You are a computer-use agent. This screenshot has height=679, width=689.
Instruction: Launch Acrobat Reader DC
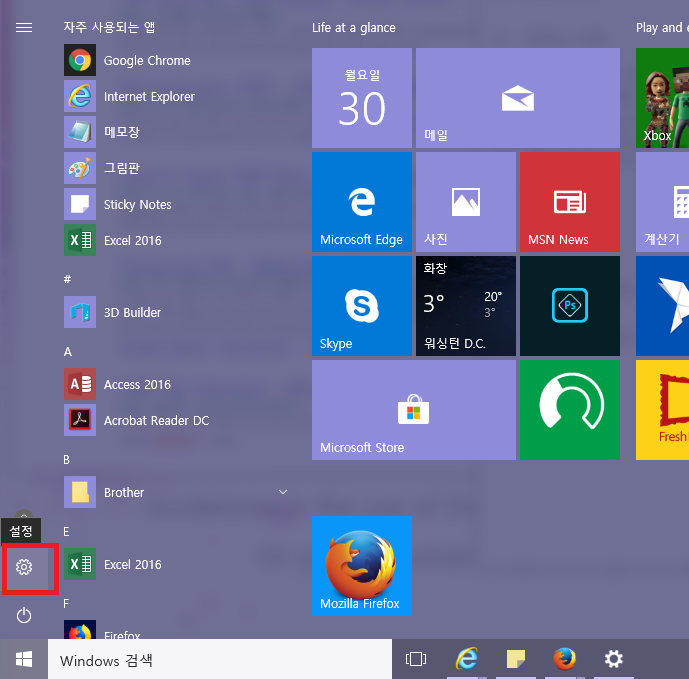pyautogui.click(x=176, y=420)
